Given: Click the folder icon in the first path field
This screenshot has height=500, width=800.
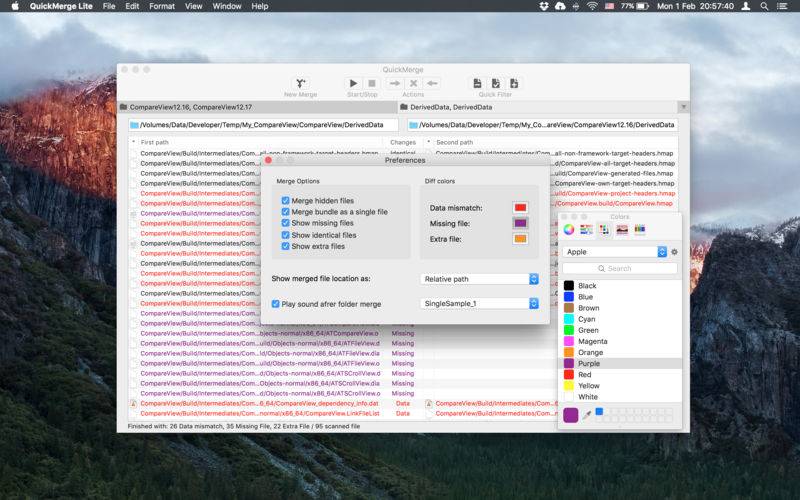Looking at the screenshot, I should (x=134, y=125).
